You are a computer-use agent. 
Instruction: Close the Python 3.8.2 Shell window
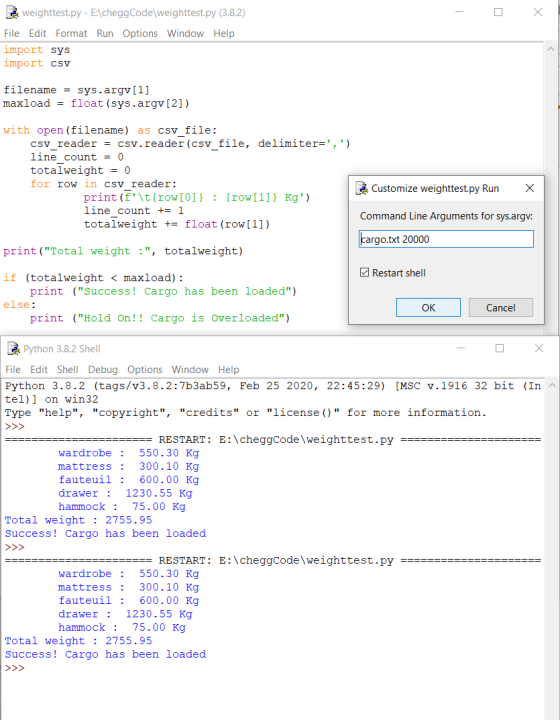[539, 348]
